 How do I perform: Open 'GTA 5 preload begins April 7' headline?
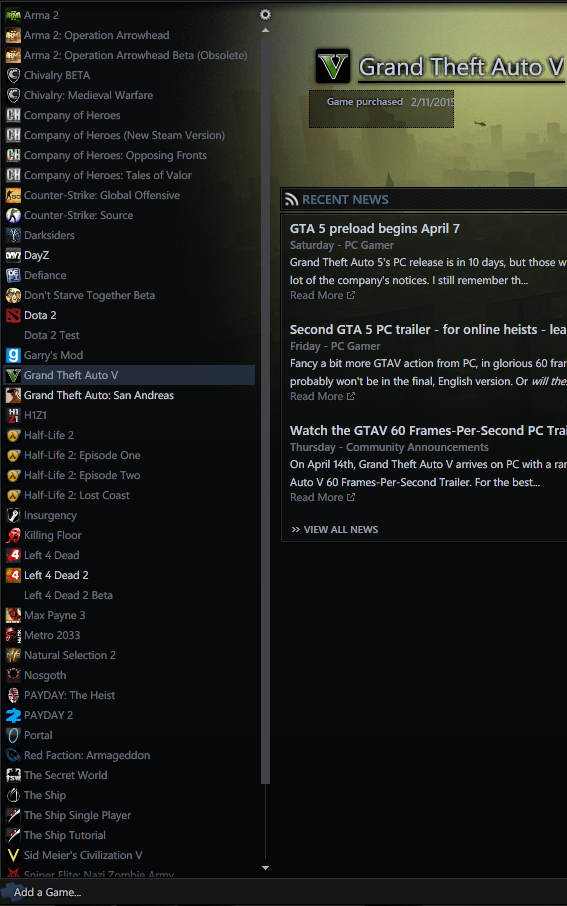(375, 229)
